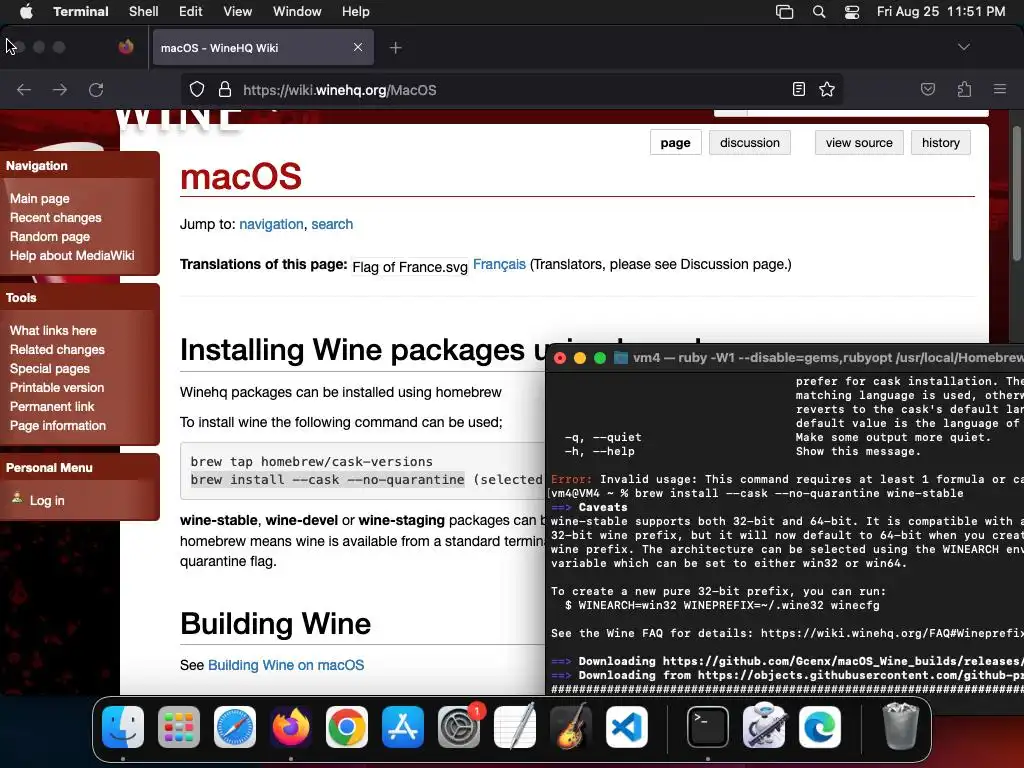This screenshot has height=768, width=1024.
Task: Open Control Center in menu bar
Action: point(852,12)
